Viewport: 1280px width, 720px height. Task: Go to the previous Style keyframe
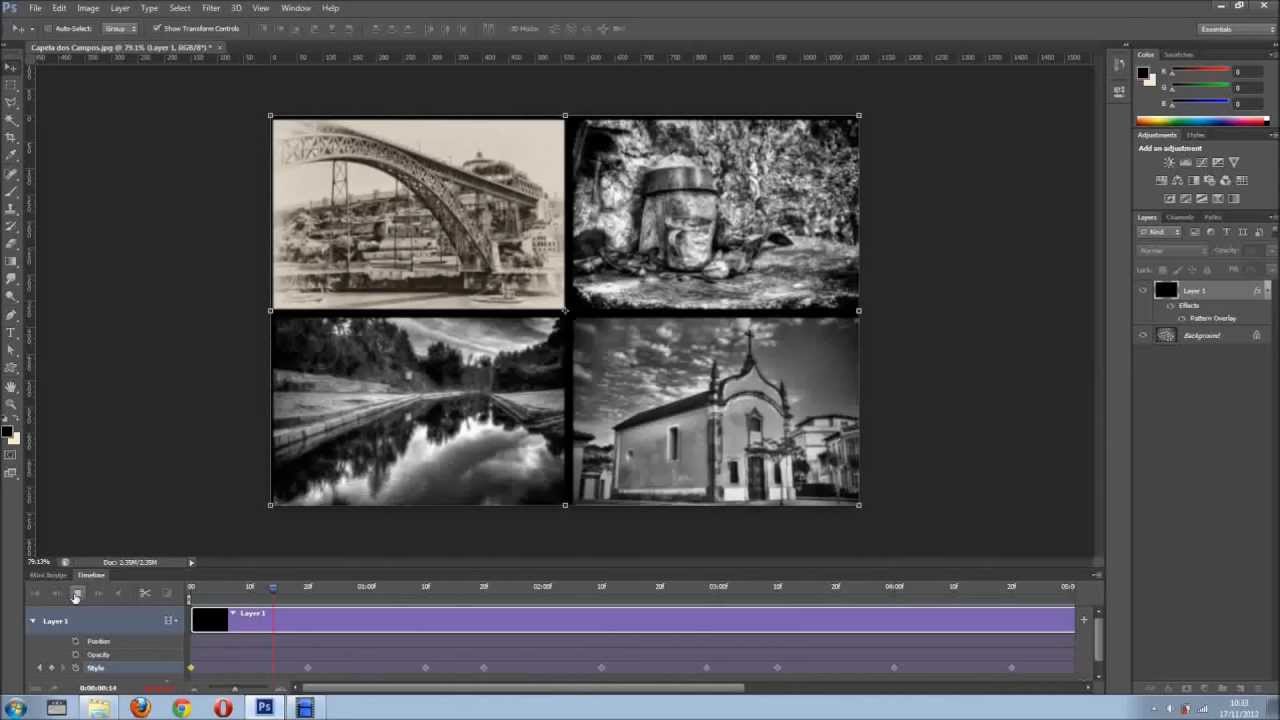(x=40, y=667)
